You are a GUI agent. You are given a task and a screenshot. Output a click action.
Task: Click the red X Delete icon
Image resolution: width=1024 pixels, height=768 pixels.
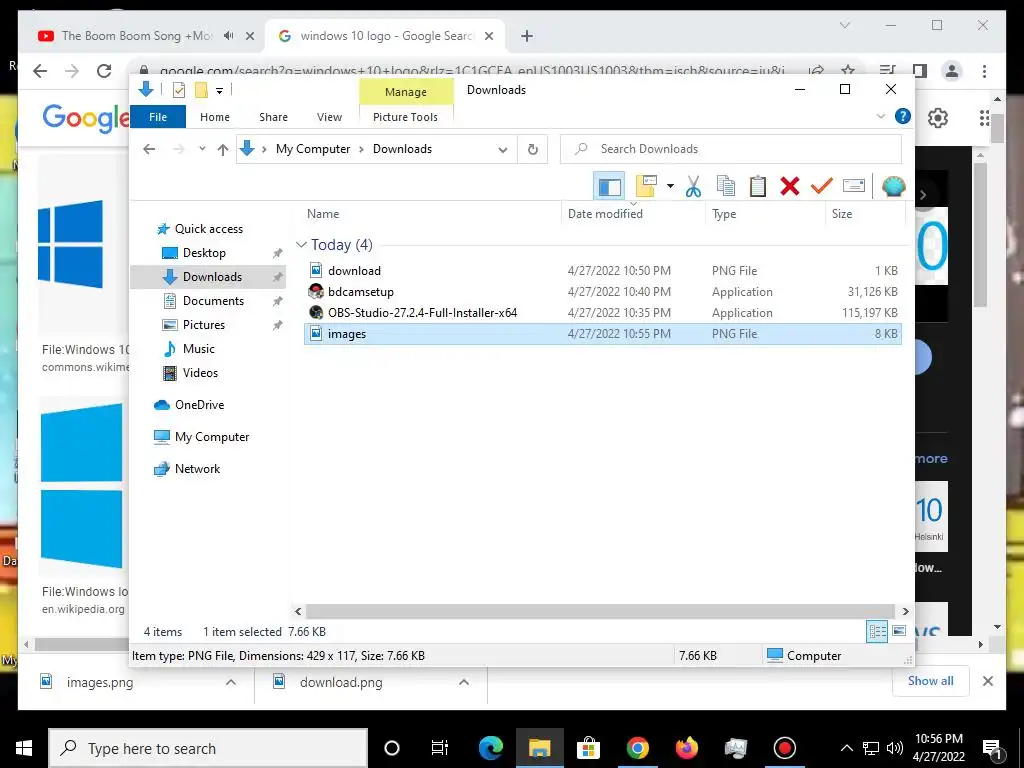(x=790, y=186)
